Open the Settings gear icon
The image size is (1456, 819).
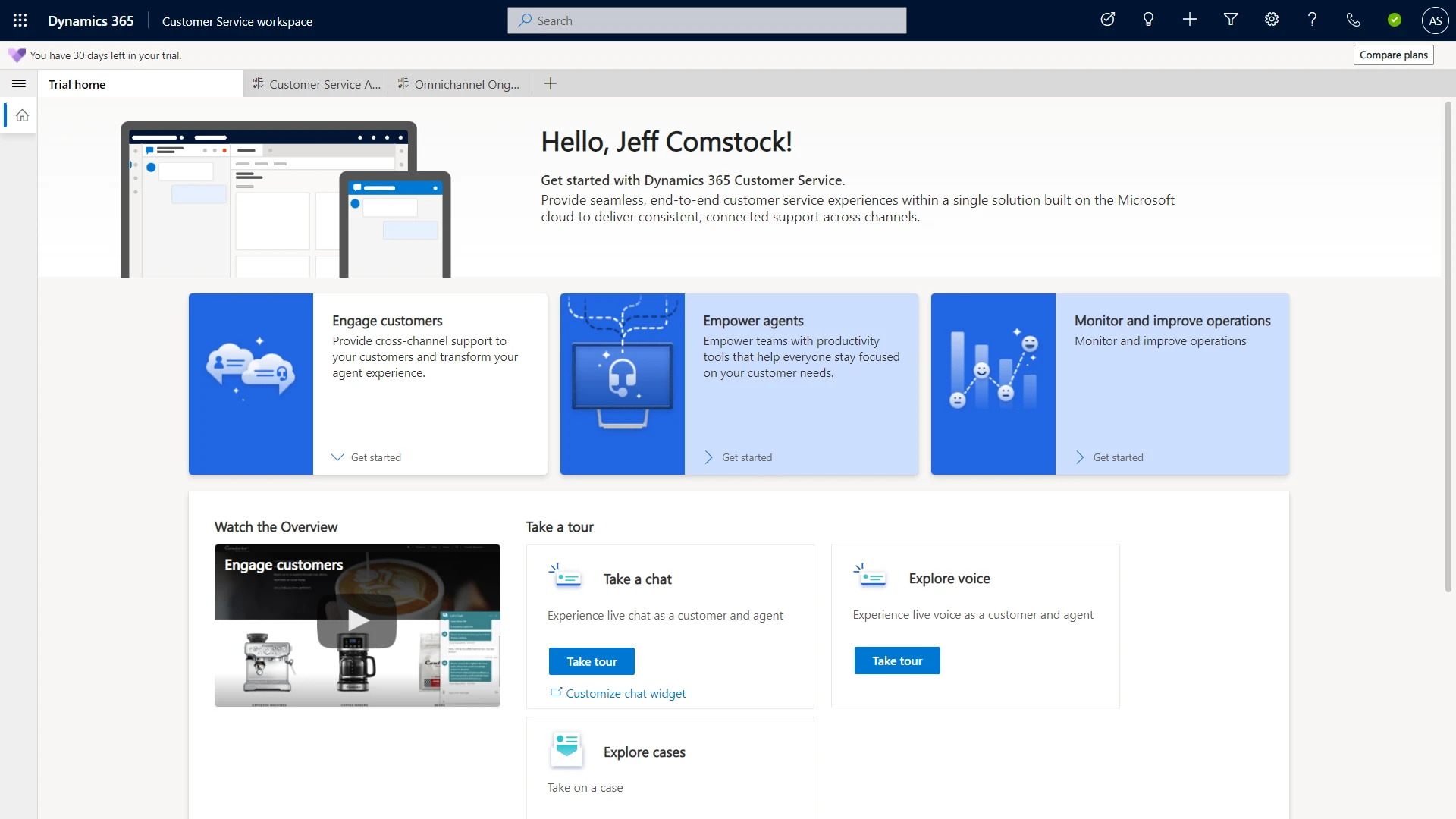click(1271, 20)
